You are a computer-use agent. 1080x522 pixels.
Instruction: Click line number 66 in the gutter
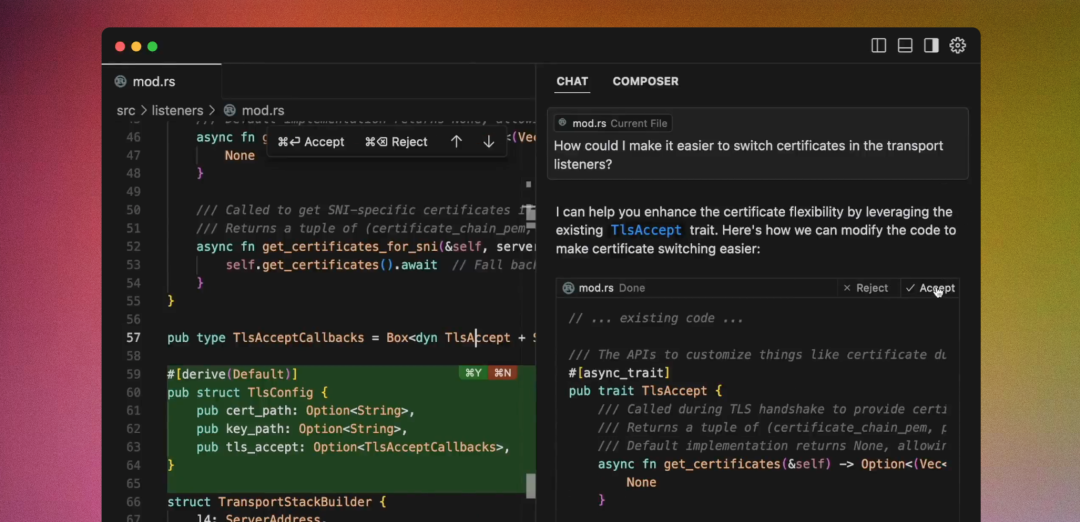pos(133,502)
